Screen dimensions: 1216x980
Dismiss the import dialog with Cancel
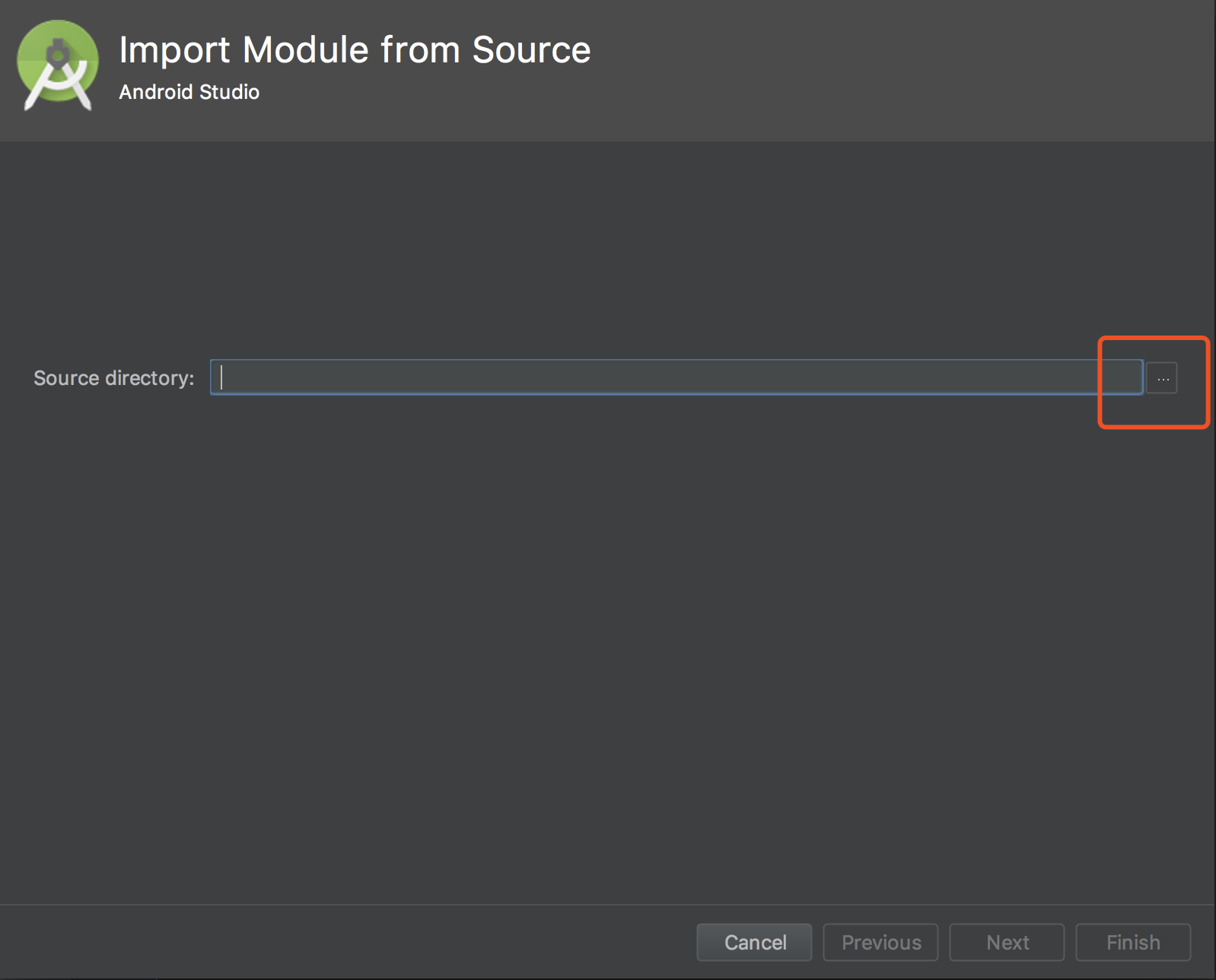(x=754, y=943)
